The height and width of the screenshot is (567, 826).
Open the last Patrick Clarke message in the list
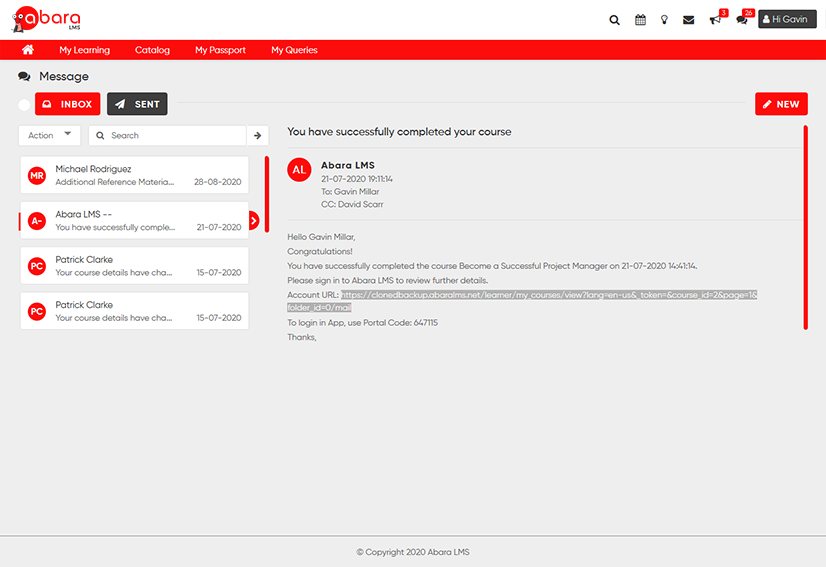pos(134,311)
